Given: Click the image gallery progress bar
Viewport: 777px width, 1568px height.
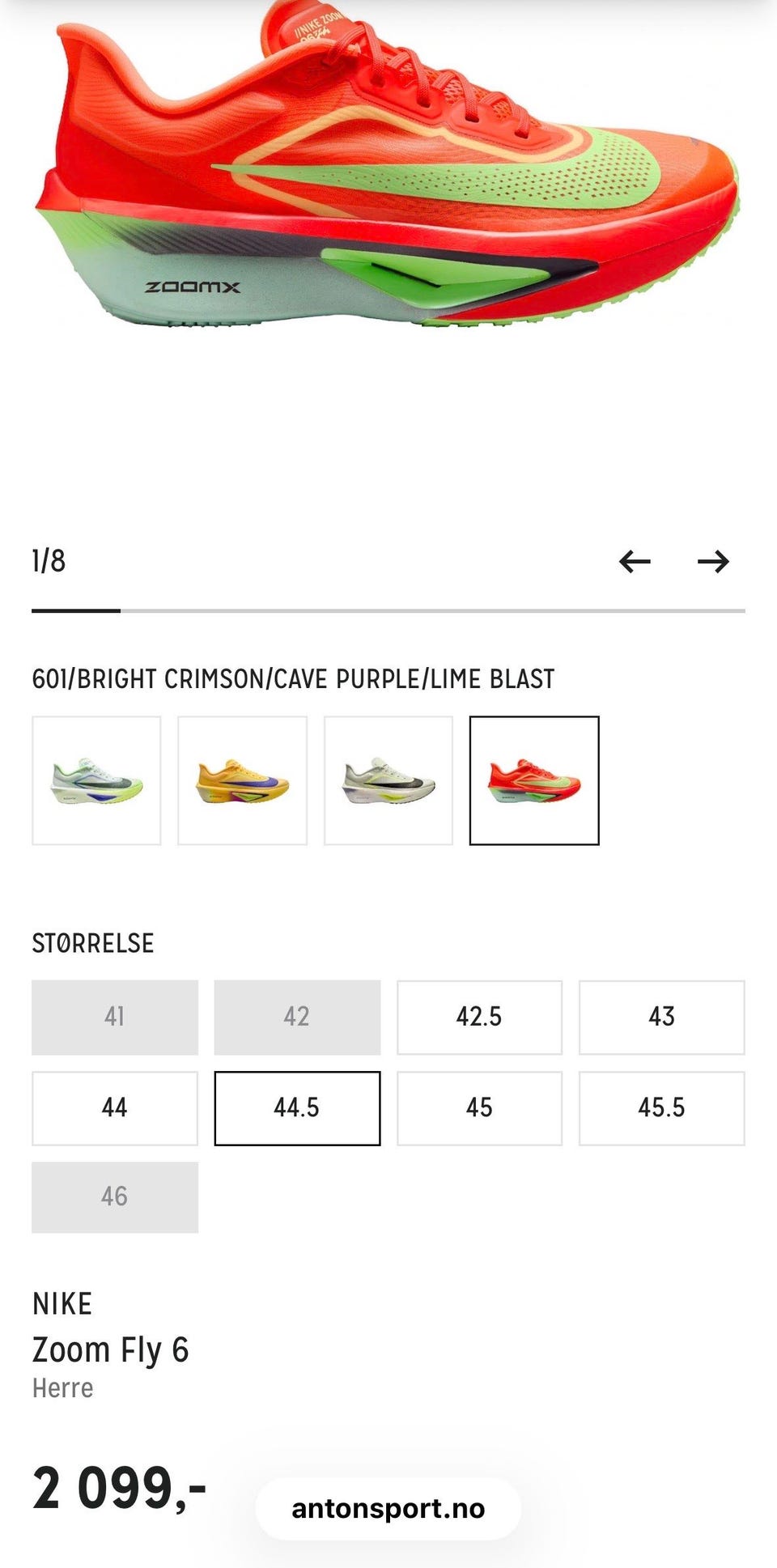Looking at the screenshot, I should (x=388, y=611).
